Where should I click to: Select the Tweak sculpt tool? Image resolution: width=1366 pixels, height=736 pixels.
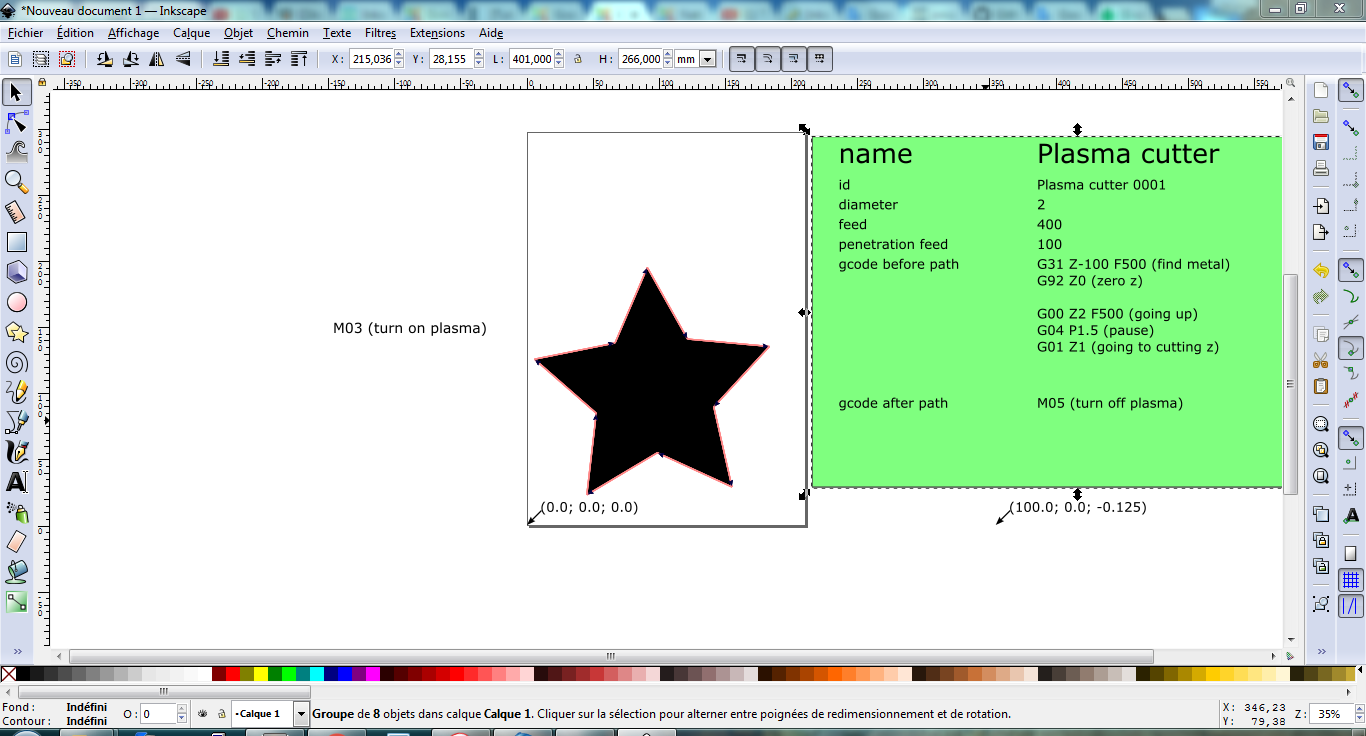coord(16,152)
